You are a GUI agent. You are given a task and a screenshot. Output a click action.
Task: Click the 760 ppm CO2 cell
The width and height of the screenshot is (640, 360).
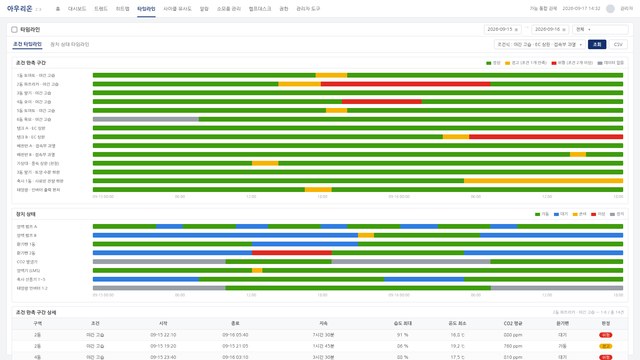coord(513,346)
